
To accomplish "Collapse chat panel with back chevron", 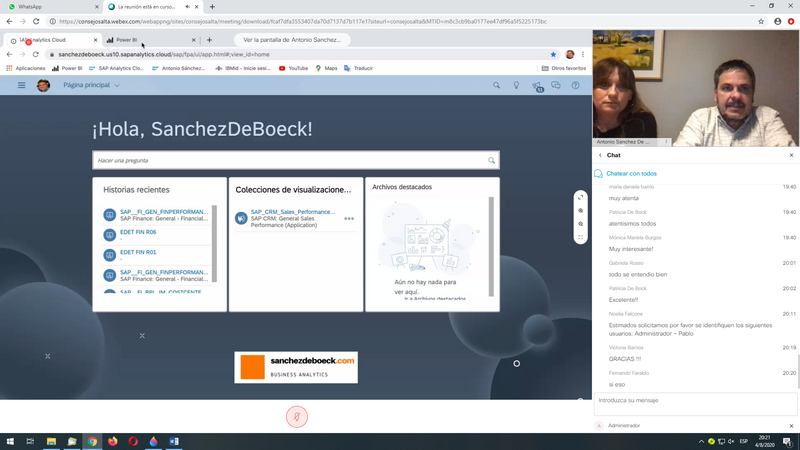I will tap(600, 155).
